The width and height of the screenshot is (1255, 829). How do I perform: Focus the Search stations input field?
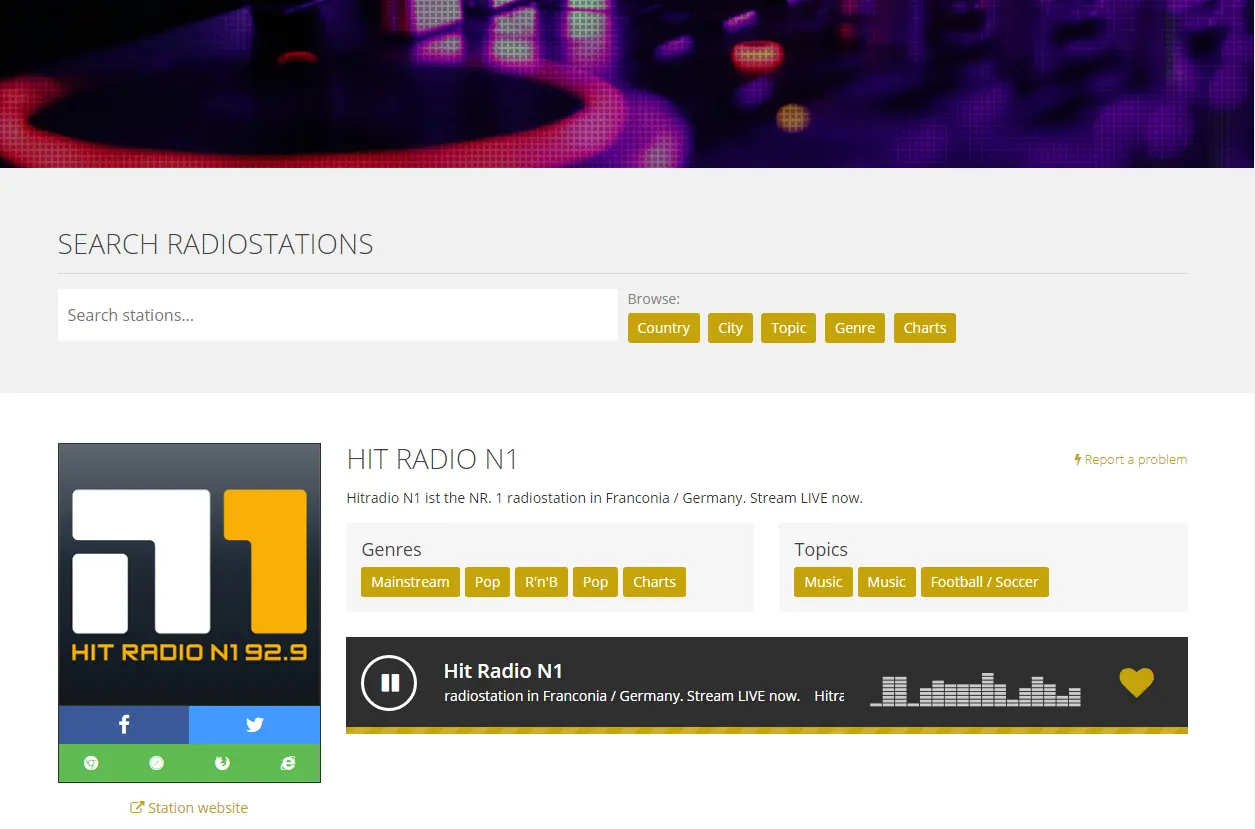(x=338, y=315)
